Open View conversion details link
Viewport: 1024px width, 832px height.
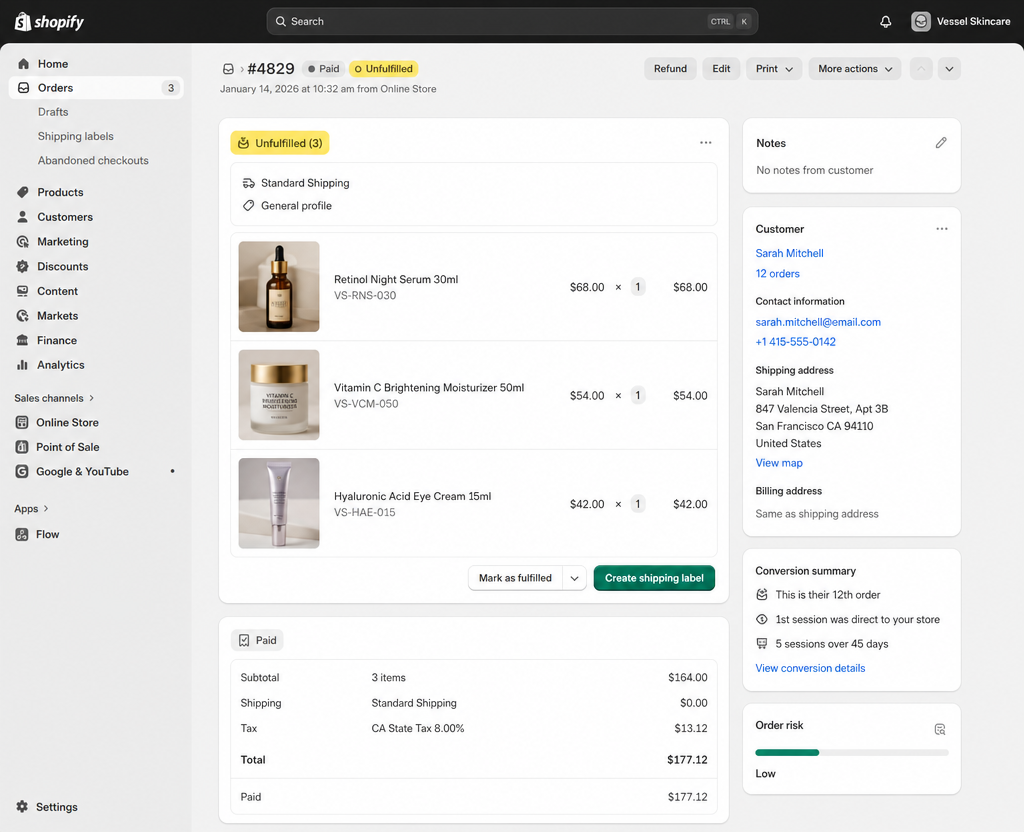pyautogui.click(x=810, y=668)
